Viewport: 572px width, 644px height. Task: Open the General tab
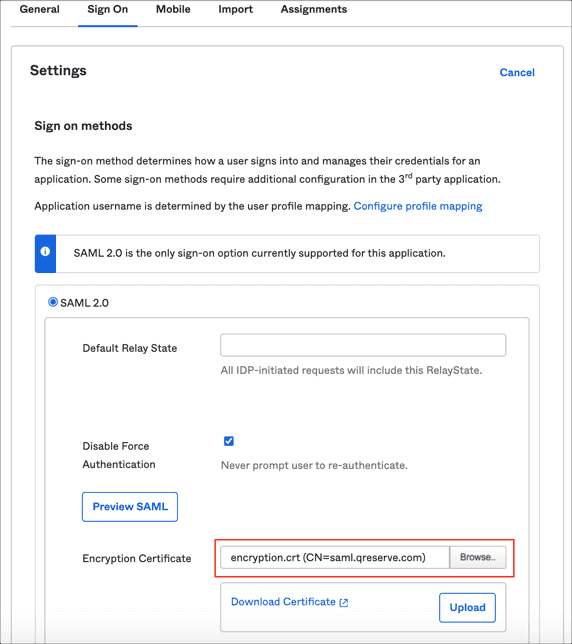tap(39, 9)
